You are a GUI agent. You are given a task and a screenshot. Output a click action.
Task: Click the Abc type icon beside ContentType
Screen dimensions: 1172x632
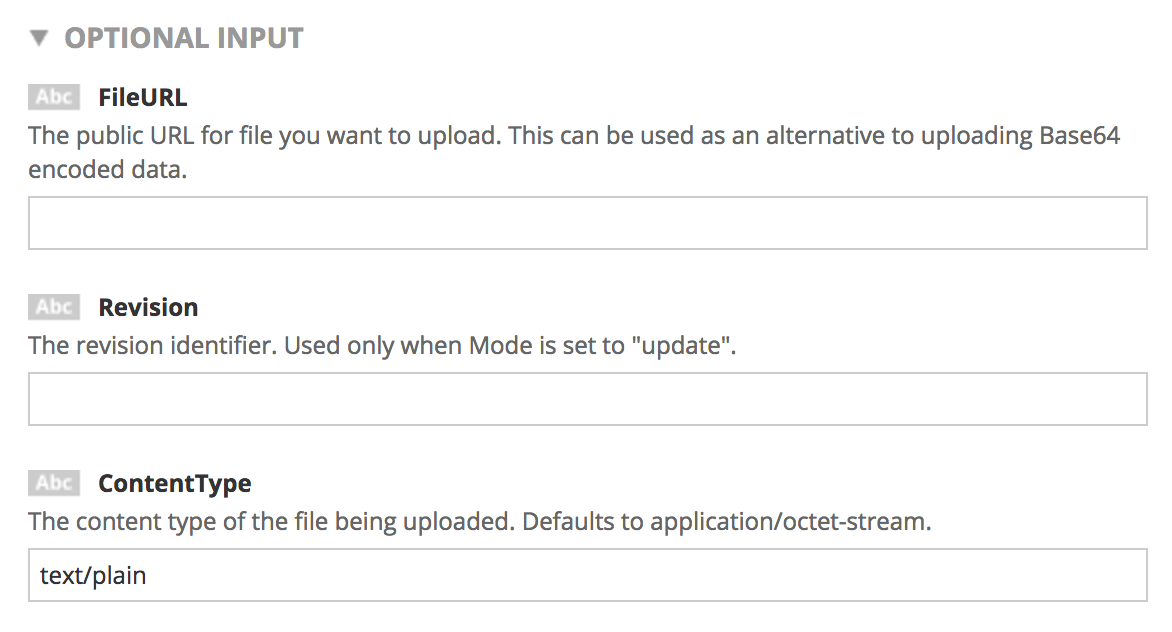coord(54,484)
